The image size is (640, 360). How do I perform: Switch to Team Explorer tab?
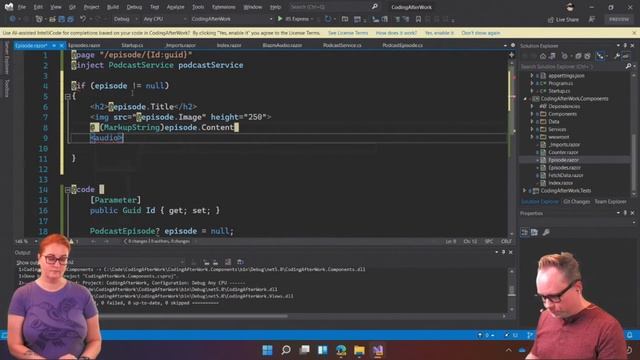610,202
